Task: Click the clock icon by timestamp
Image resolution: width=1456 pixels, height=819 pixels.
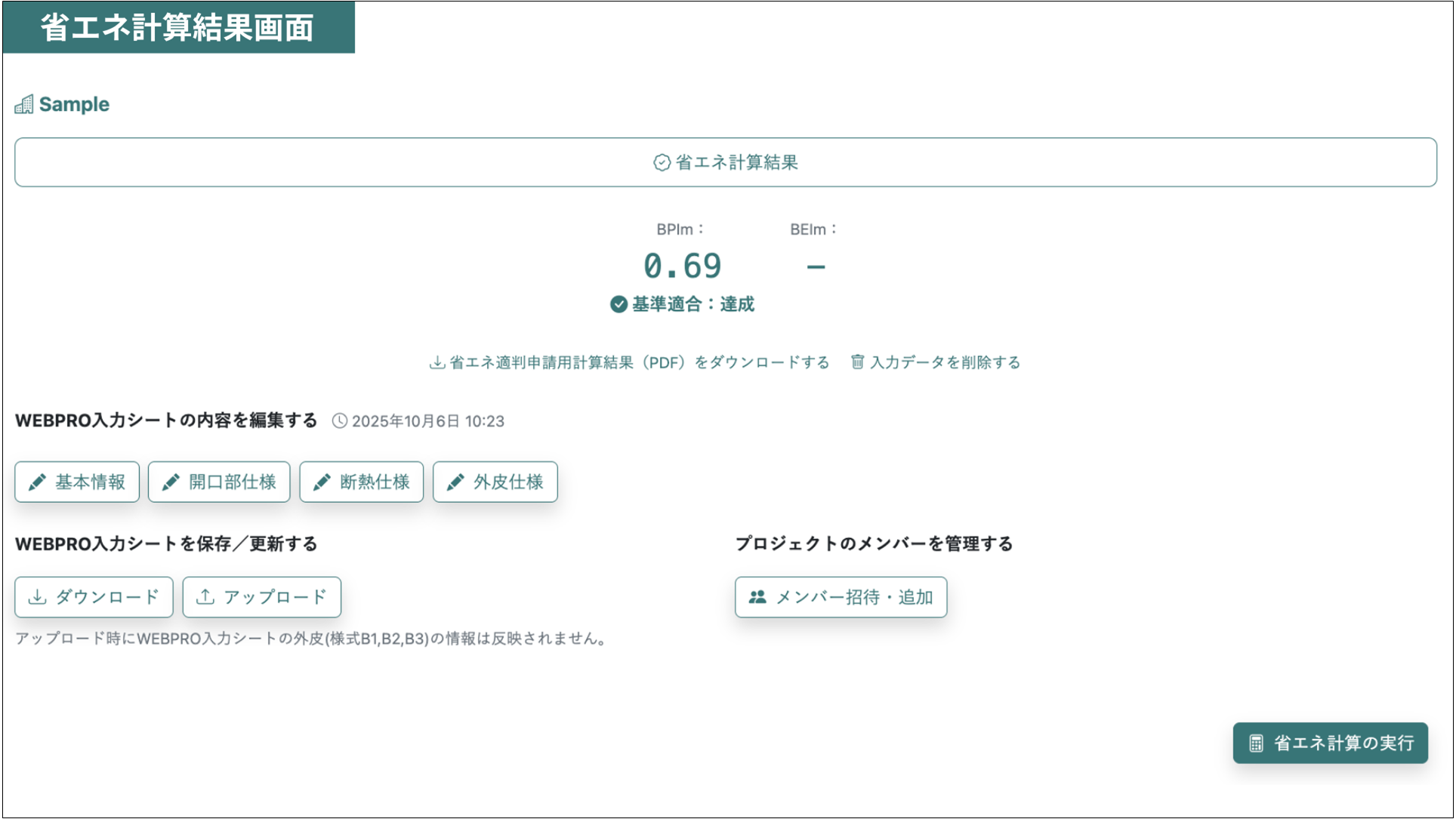Action: pos(340,421)
